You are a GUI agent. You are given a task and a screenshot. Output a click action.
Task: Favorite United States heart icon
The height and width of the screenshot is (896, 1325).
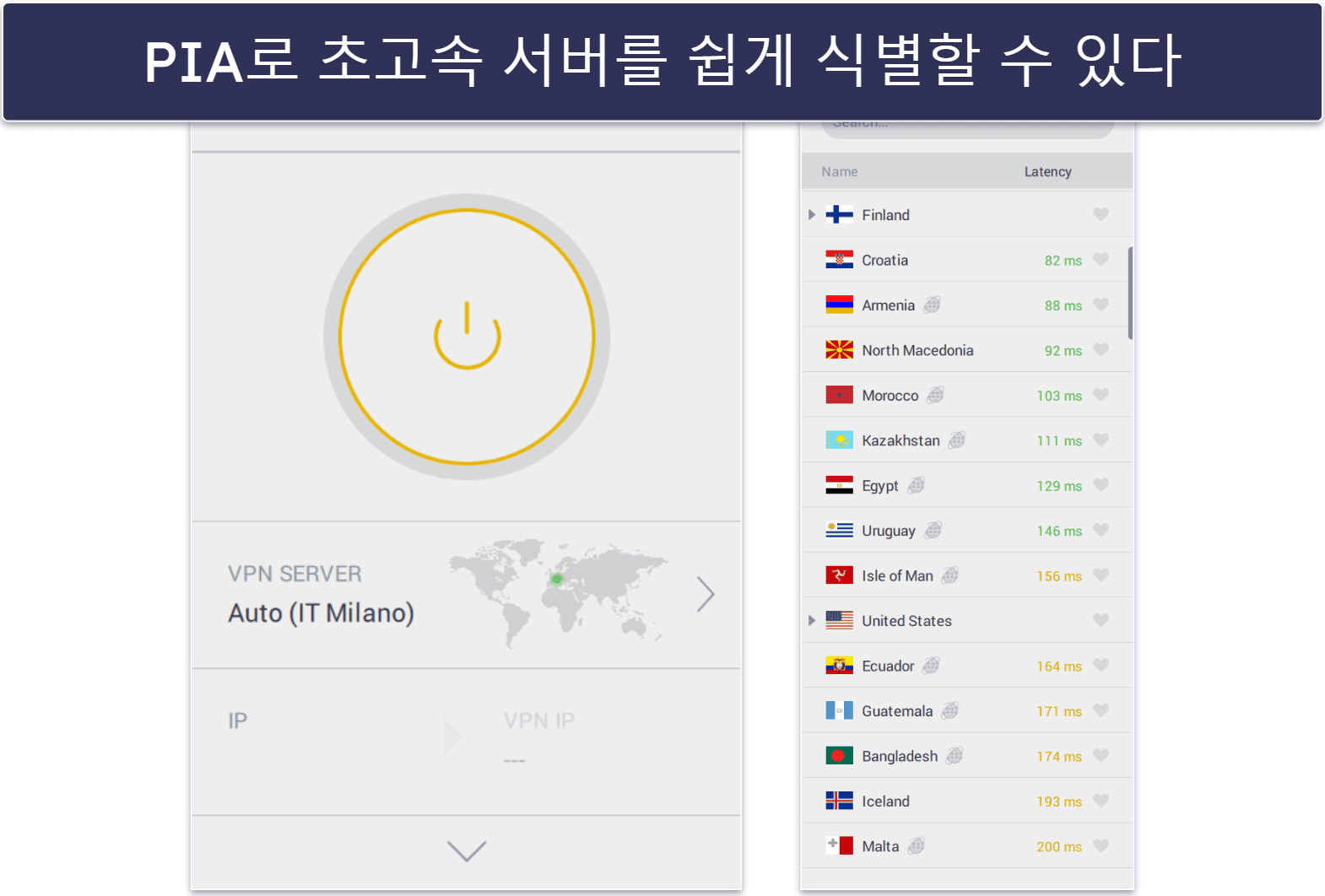tap(1101, 621)
